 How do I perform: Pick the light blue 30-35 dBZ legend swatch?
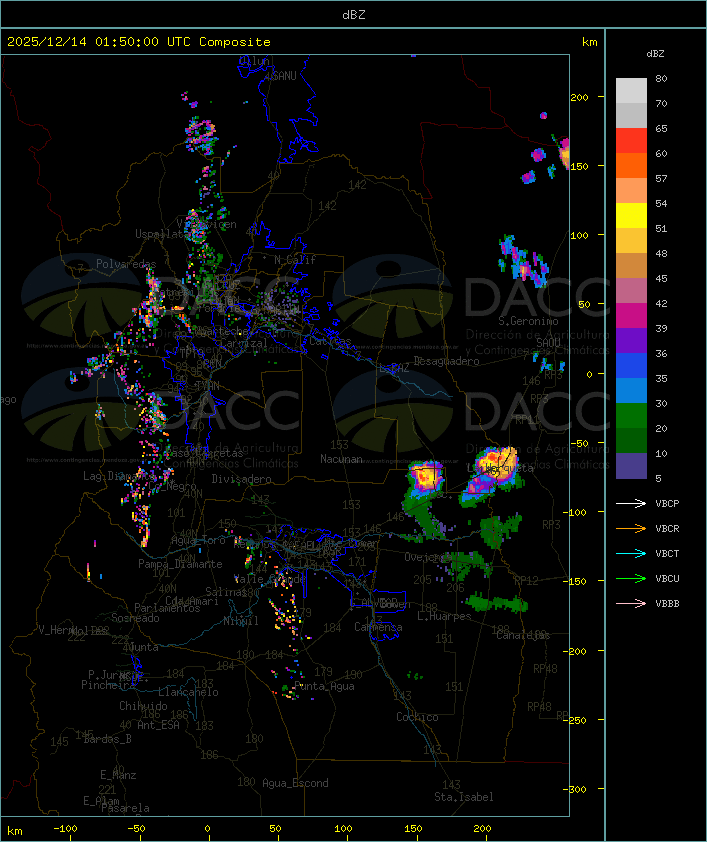[x=631, y=390]
